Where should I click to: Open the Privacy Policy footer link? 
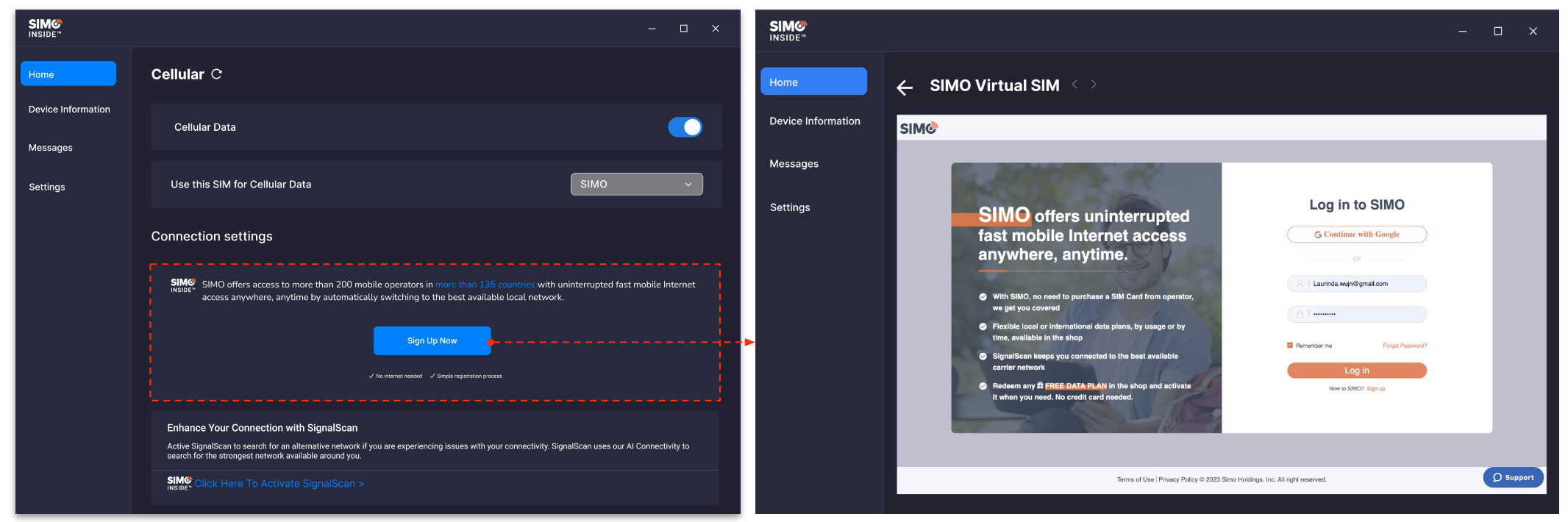[x=1178, y=479]
